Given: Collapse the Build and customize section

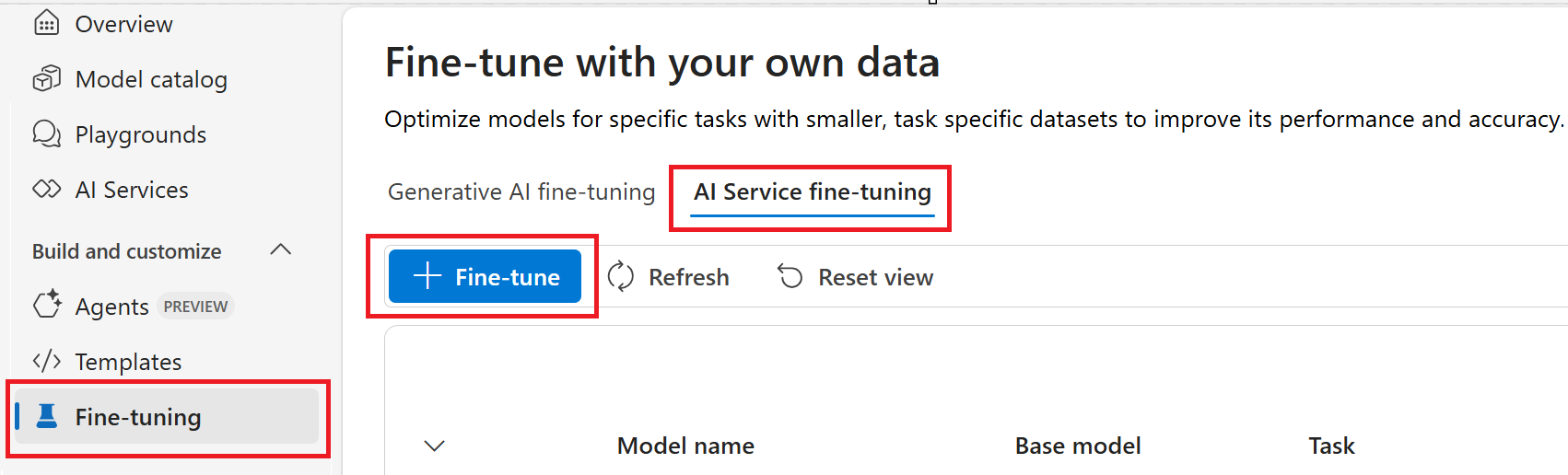Looking at the screenshot, I should pyautogui.click(x=281, y=250).
